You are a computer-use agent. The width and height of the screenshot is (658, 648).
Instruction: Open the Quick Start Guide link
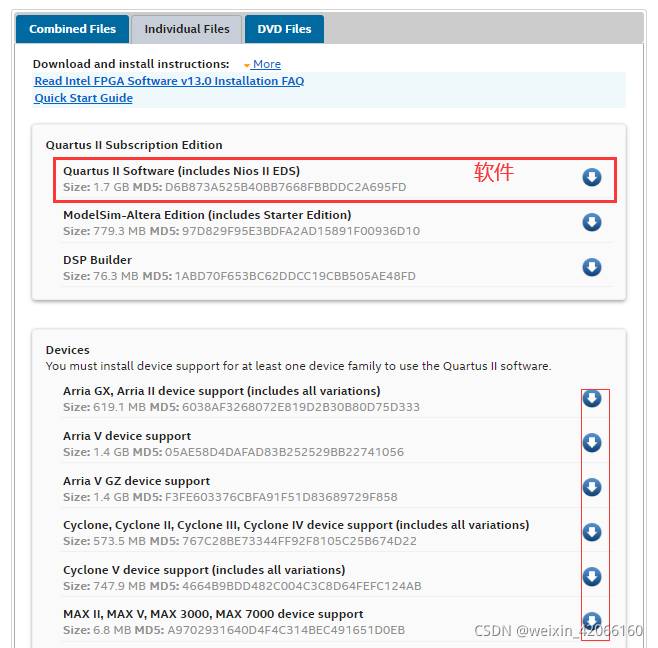[x=84, y=98]
